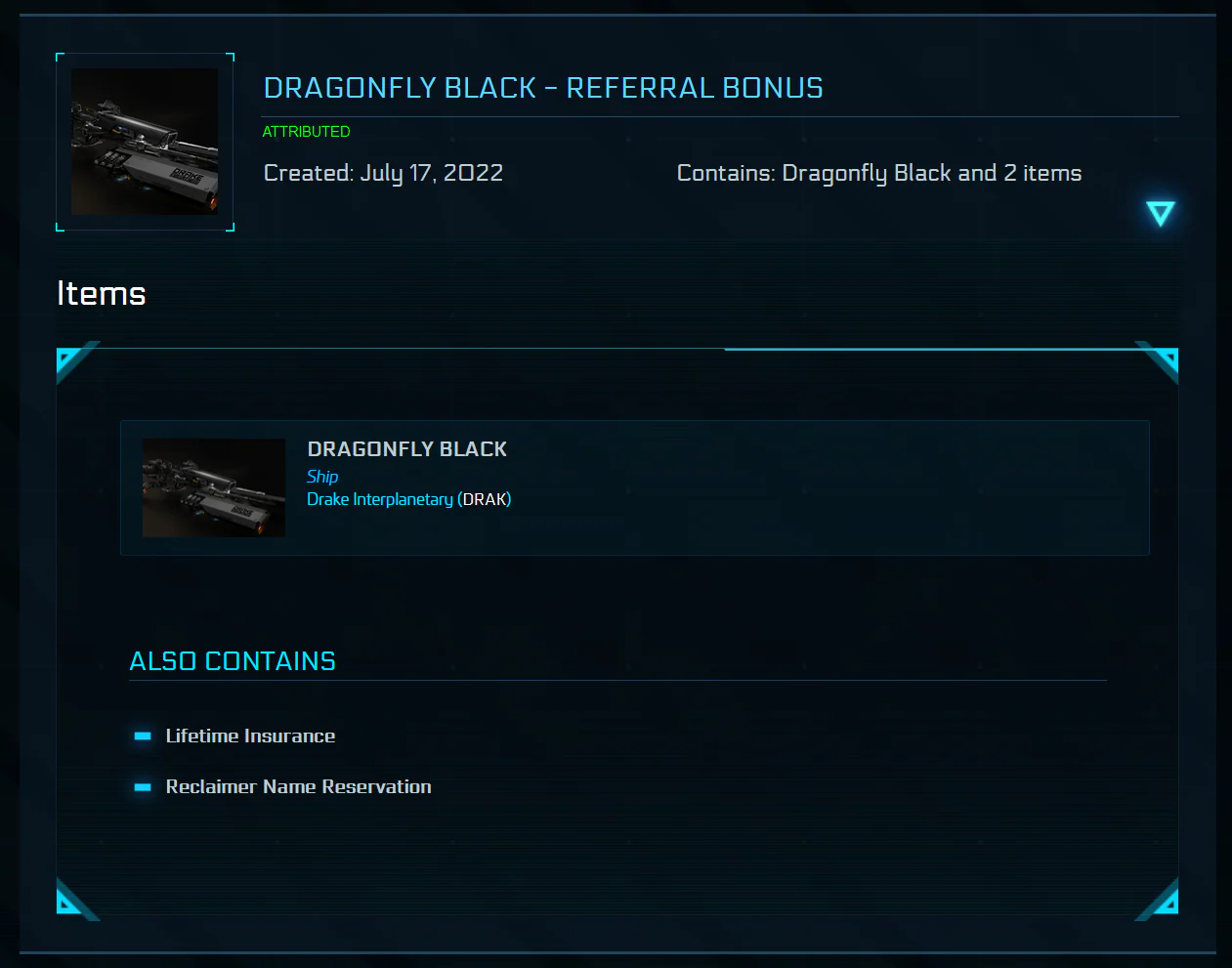This screenshot has width=1232, height=968.
Task: Click the bullet icon beside Lifetime Insurance
Action: [143, 736]
